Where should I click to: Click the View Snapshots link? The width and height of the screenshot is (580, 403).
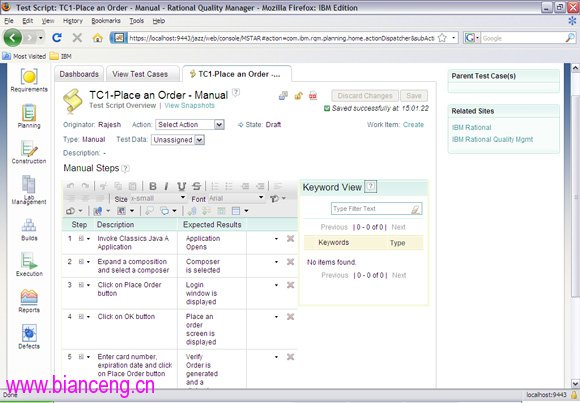point(189,105)
